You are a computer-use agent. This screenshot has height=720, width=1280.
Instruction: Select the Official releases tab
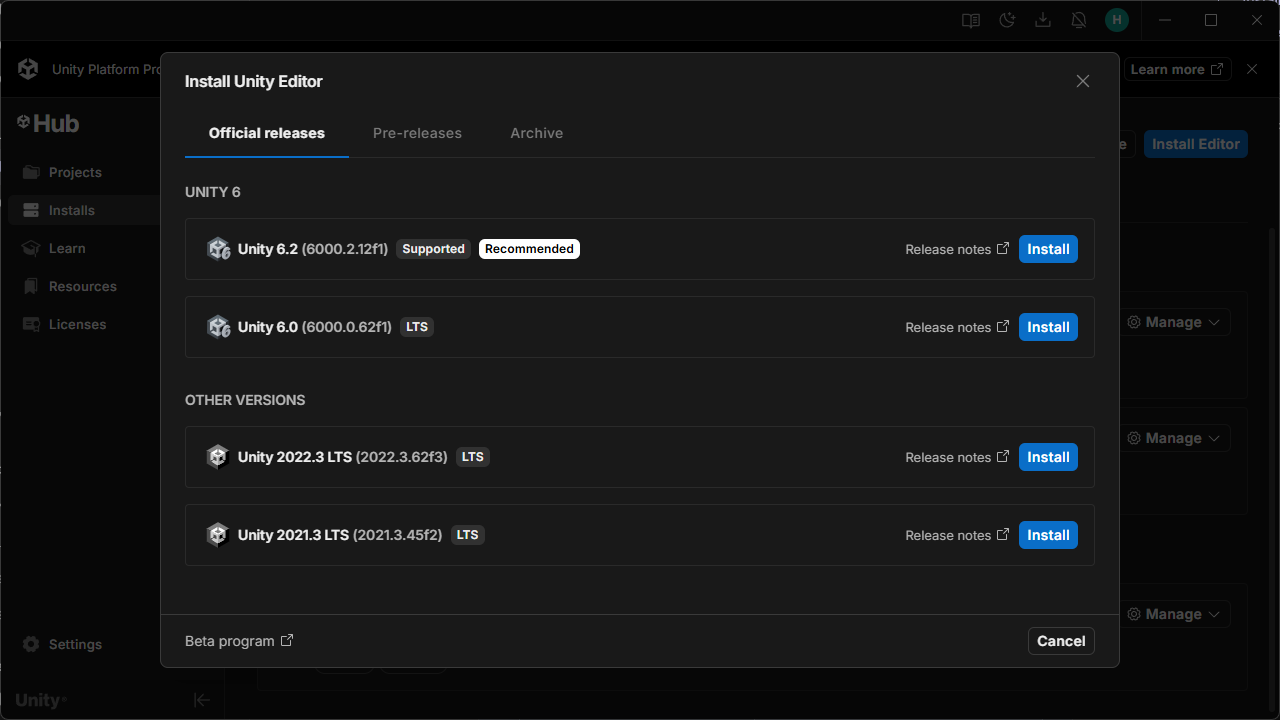tap(266, 133)
